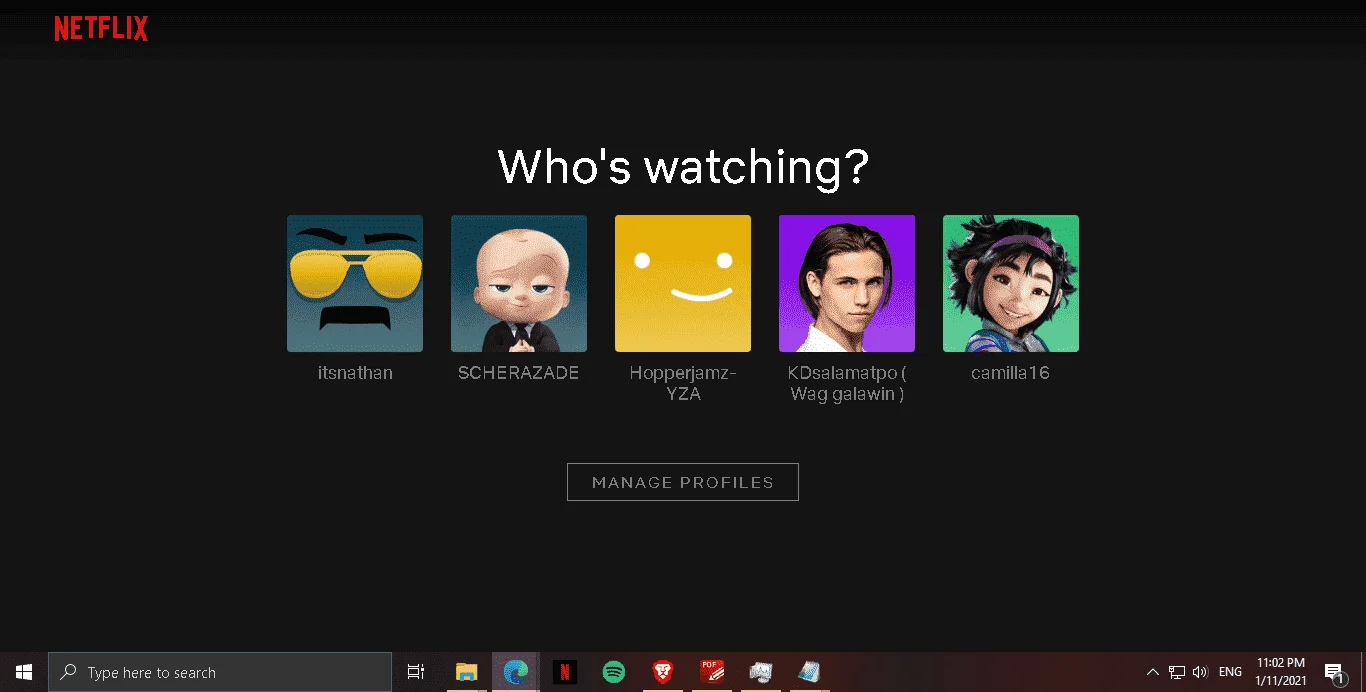Viewport: 1366px width, 692px height.
Task: Open Brave browser from the taskbar
Action: coord(663,672)
